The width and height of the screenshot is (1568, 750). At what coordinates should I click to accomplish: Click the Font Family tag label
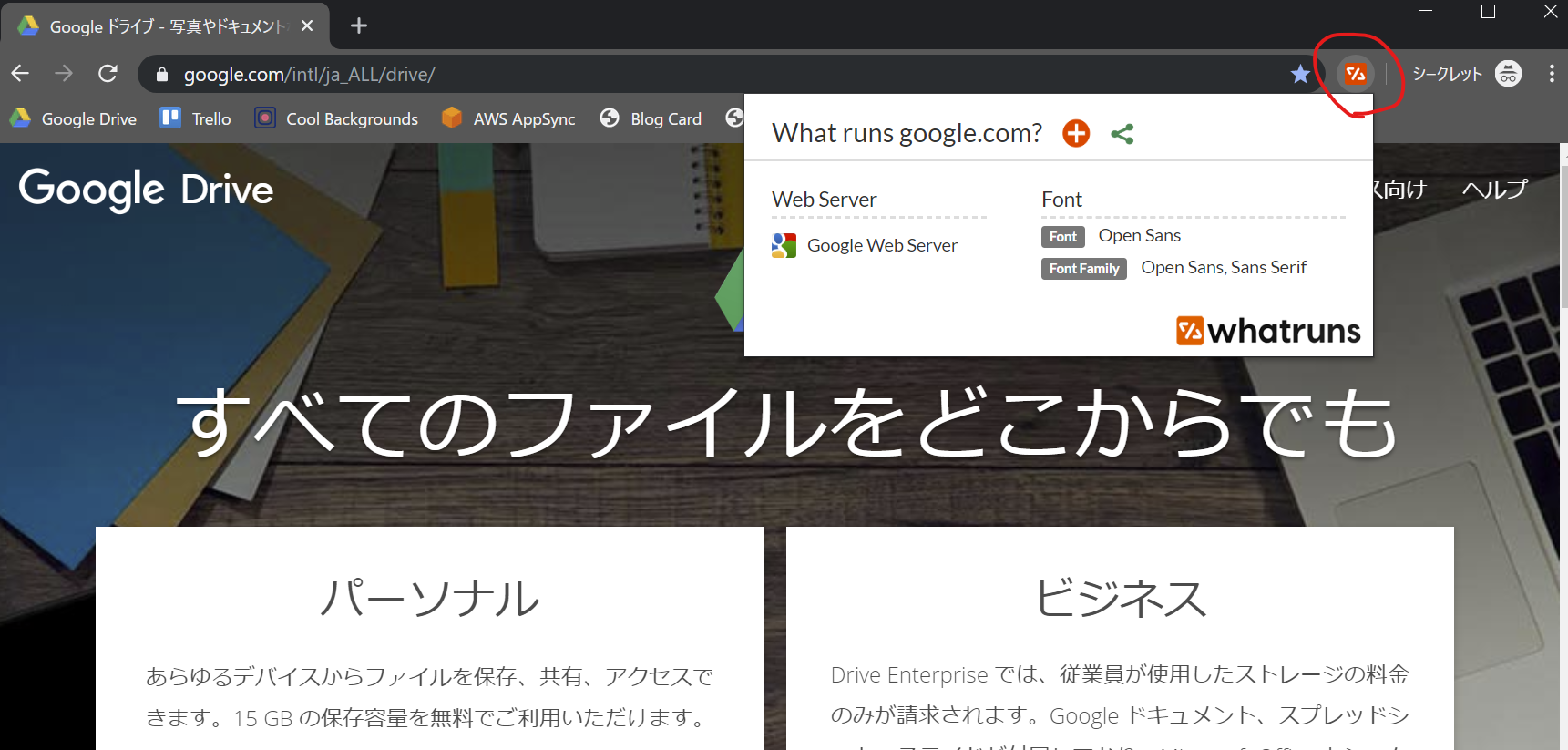(1084, 269)
